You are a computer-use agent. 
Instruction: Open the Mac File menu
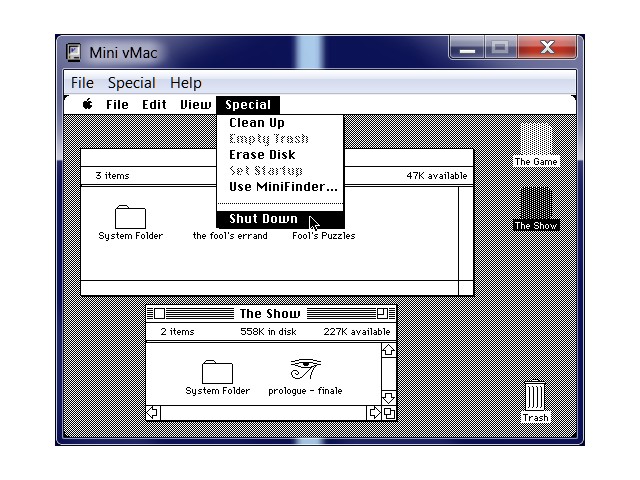coord(117,105)
